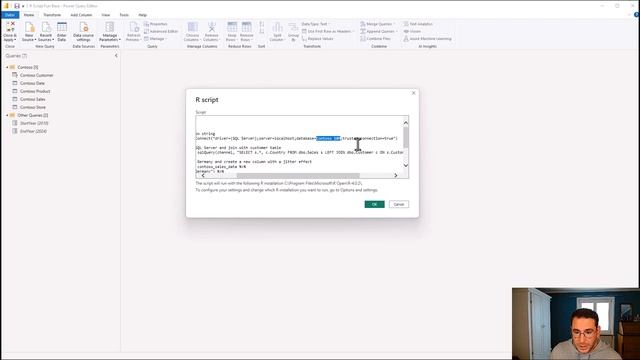Open the Merge Queries dropdown

377,24
